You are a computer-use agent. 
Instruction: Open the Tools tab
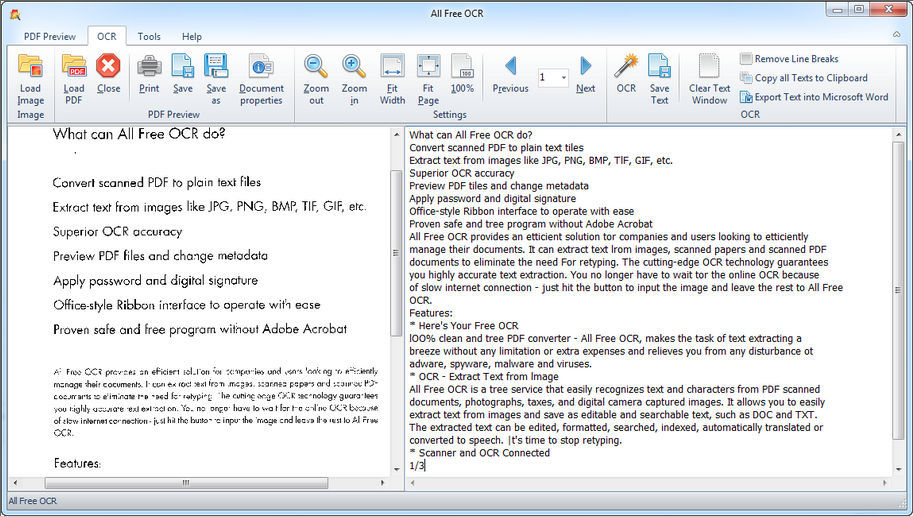(149, 36)
